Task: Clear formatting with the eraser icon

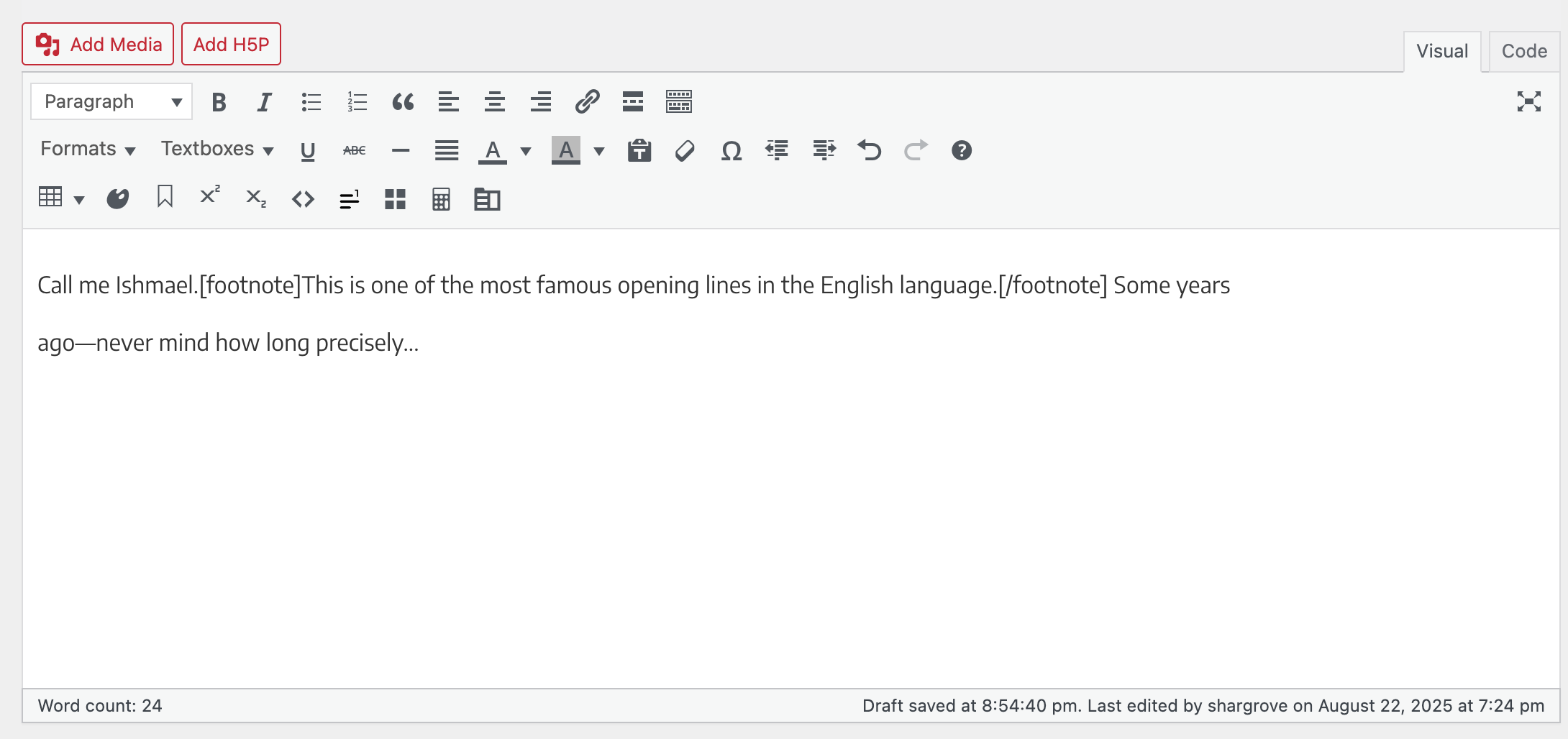Action: (x=685, y=151)
